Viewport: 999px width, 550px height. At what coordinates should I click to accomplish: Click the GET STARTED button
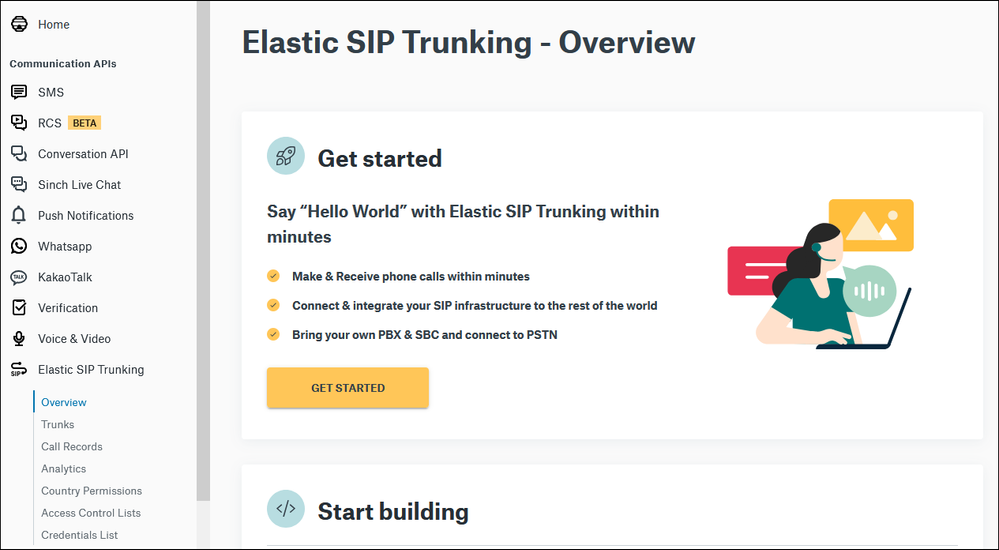[x=348, y=387]
